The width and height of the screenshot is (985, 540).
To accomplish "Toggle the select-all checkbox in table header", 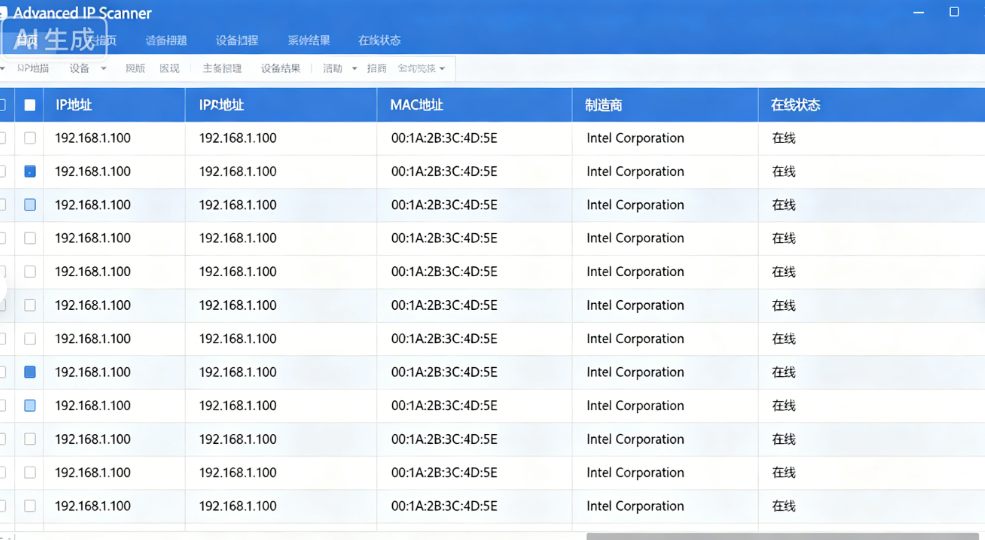I will point(30,105).
